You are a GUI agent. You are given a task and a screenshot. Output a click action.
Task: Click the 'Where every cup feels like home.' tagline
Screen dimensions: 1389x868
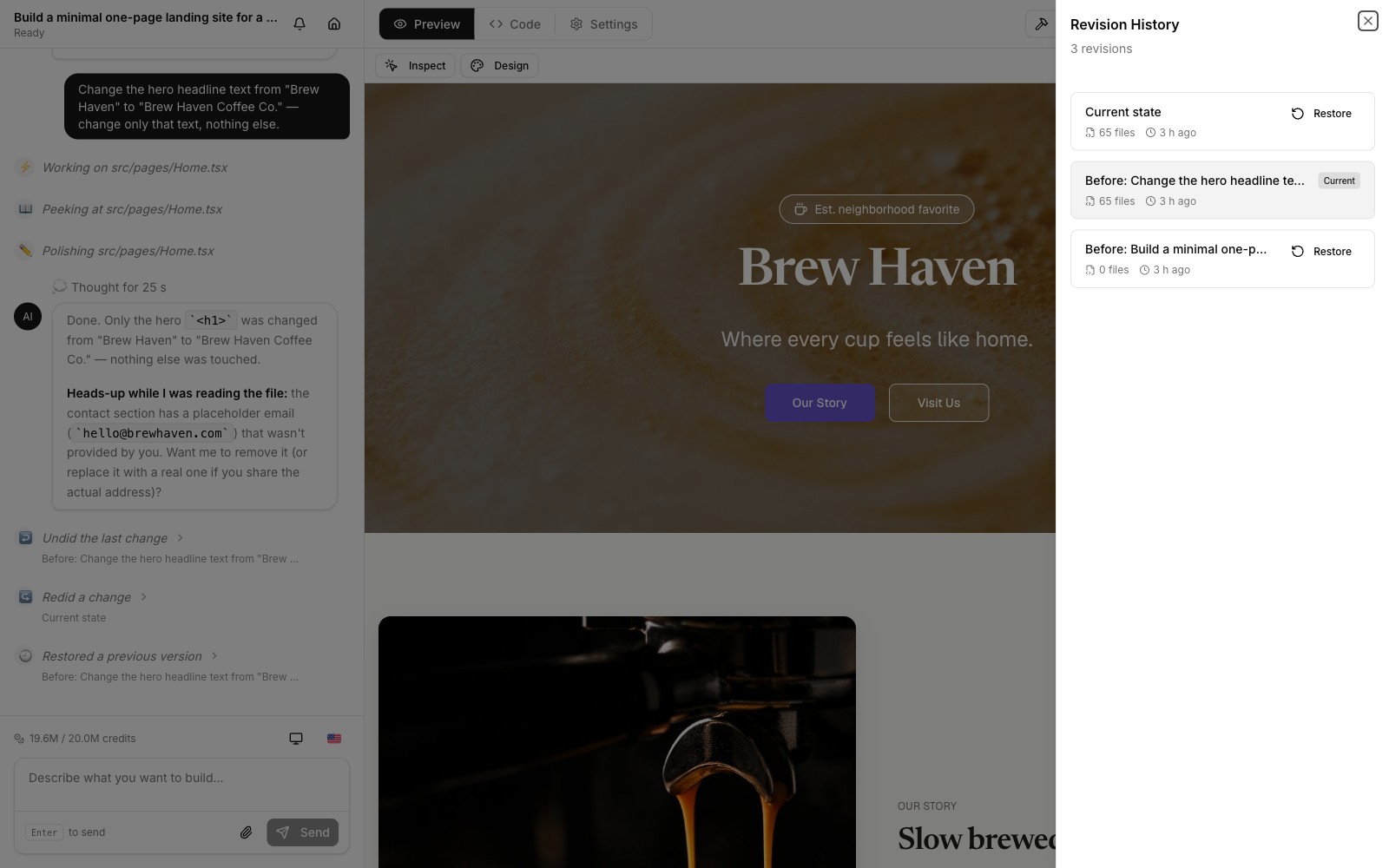coord(877,339)
